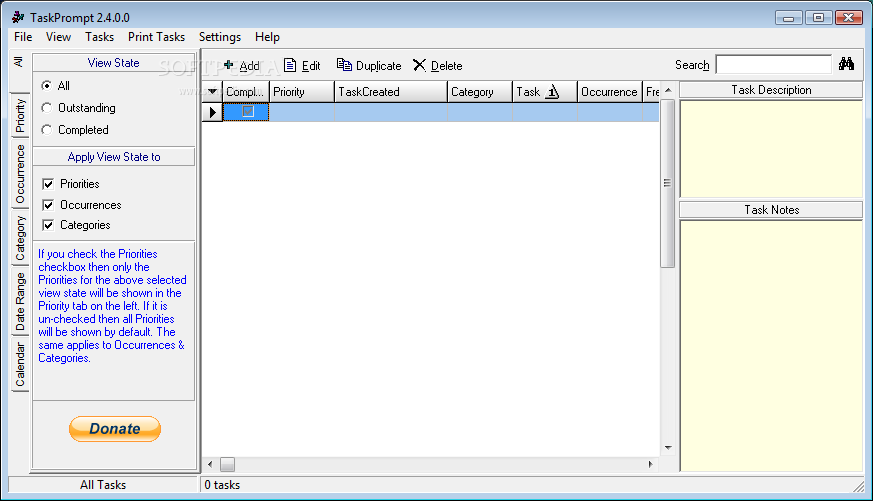
Task: Click the 0 tasks status bar text
Action: [x=222, y=485]
